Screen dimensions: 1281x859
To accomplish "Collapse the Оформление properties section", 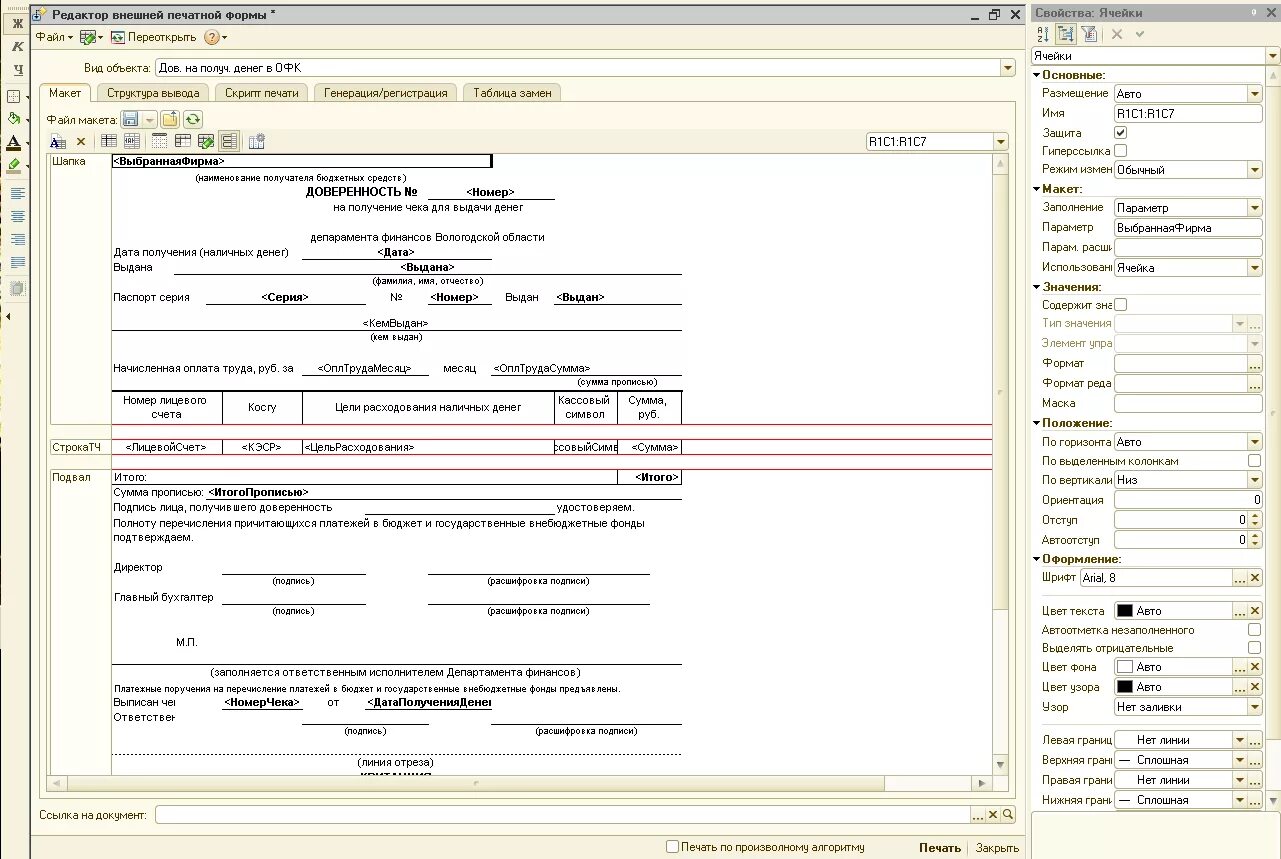I will pos(1037,559).
